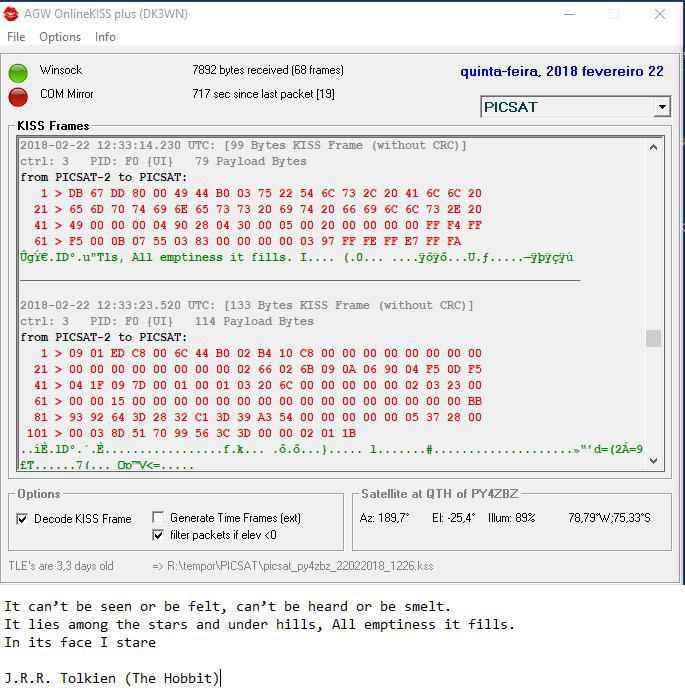Click the line 'In its face I stare'
685x698 pixels.
pos(80,642)
